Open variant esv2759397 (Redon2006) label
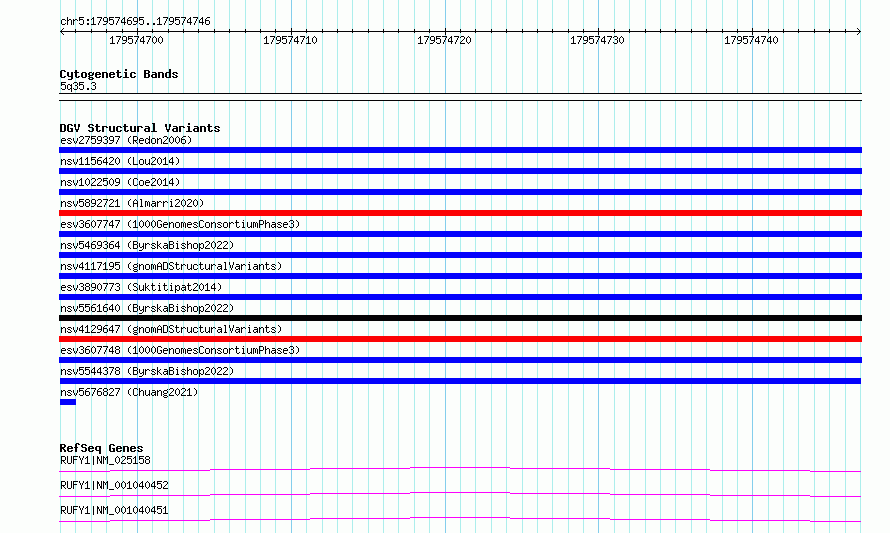Screen dimensions: 890x533 (126, 140)
